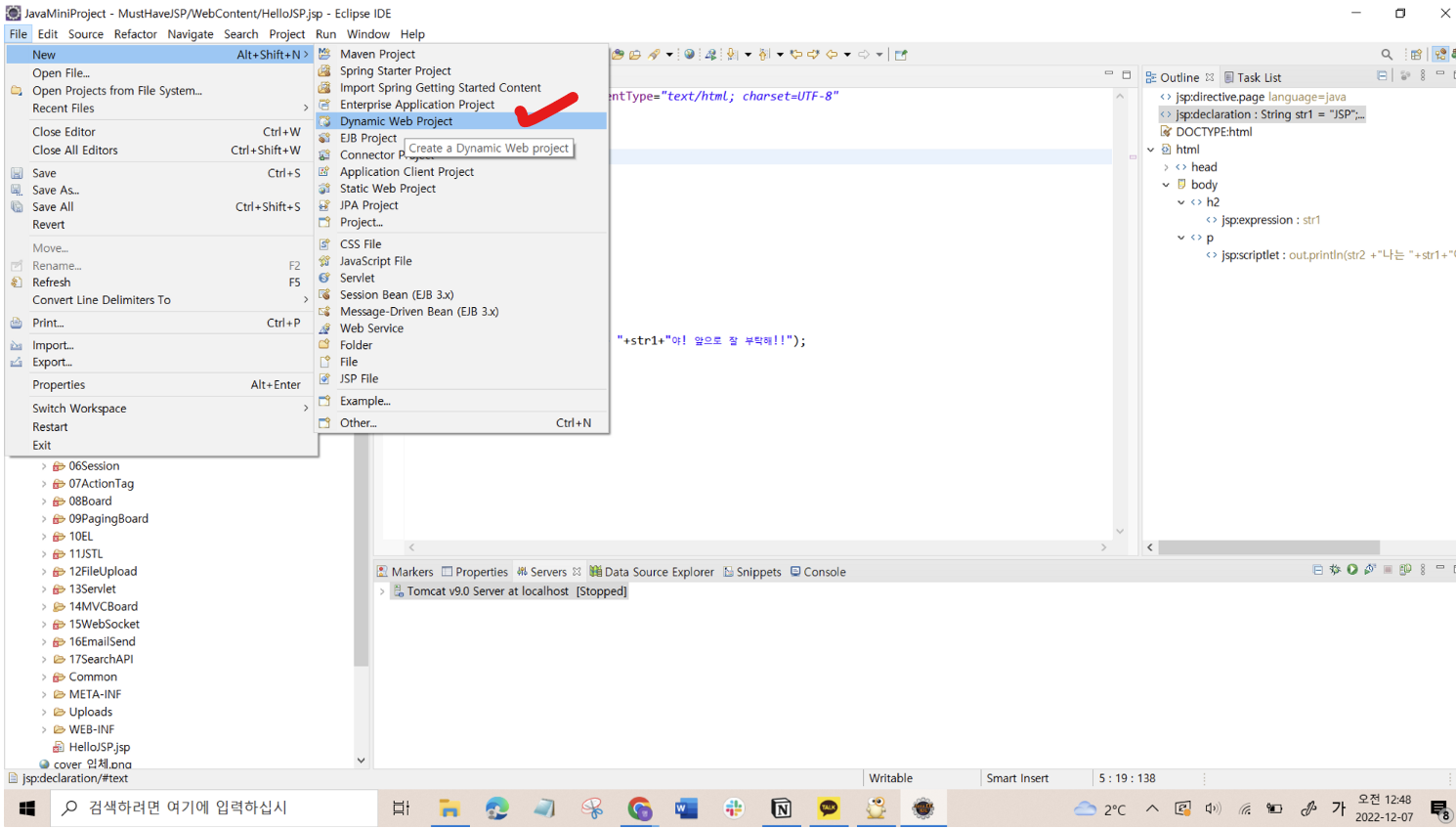Click the Project Explorer scroll down arrow

coord(361,760)
